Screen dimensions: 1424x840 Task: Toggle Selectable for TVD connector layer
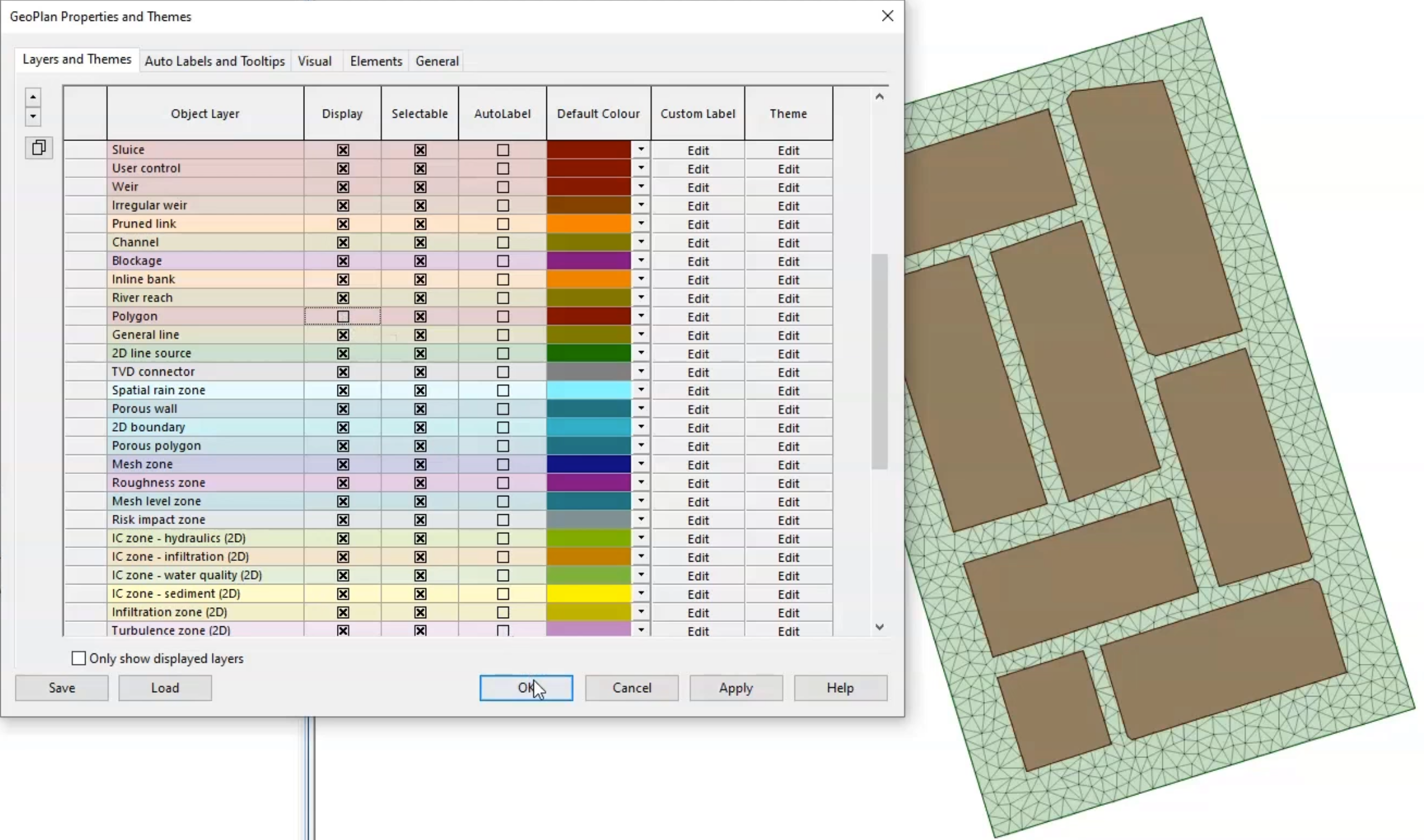coord(420,372)
